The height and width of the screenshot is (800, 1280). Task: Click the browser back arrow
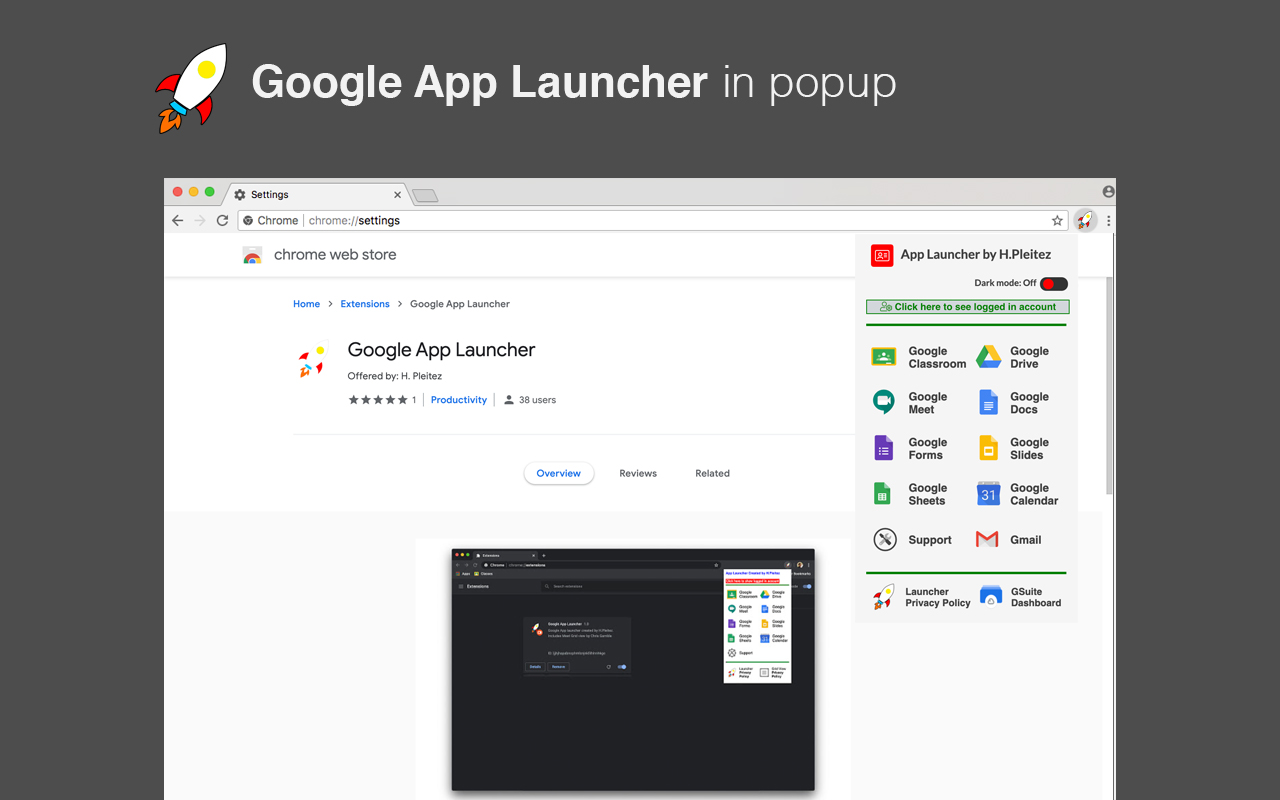click(178, 220)
